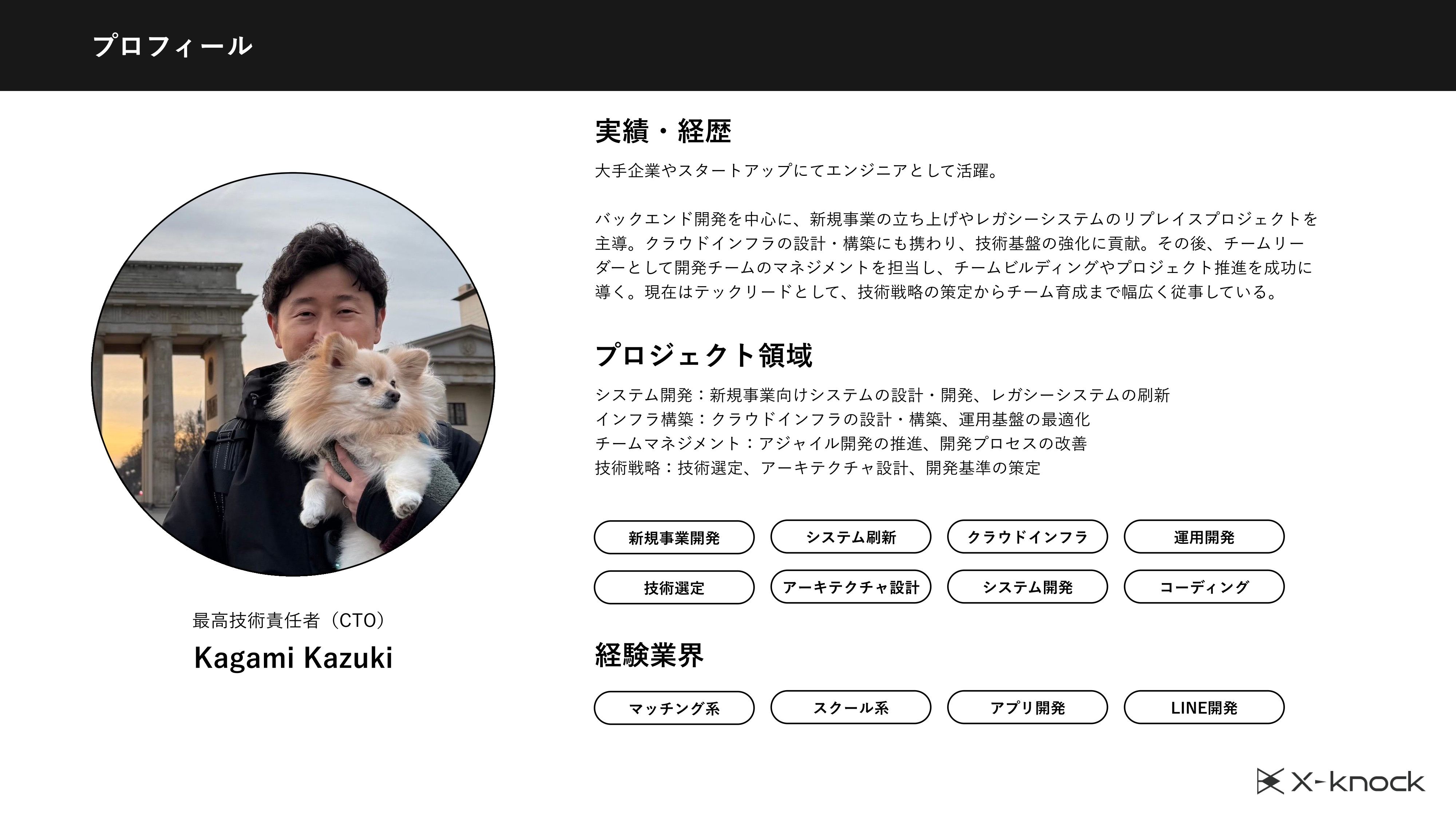Click the システム開発 tag pill
The height and width of the screenshot is (819, 1456).
point(1027,587)
